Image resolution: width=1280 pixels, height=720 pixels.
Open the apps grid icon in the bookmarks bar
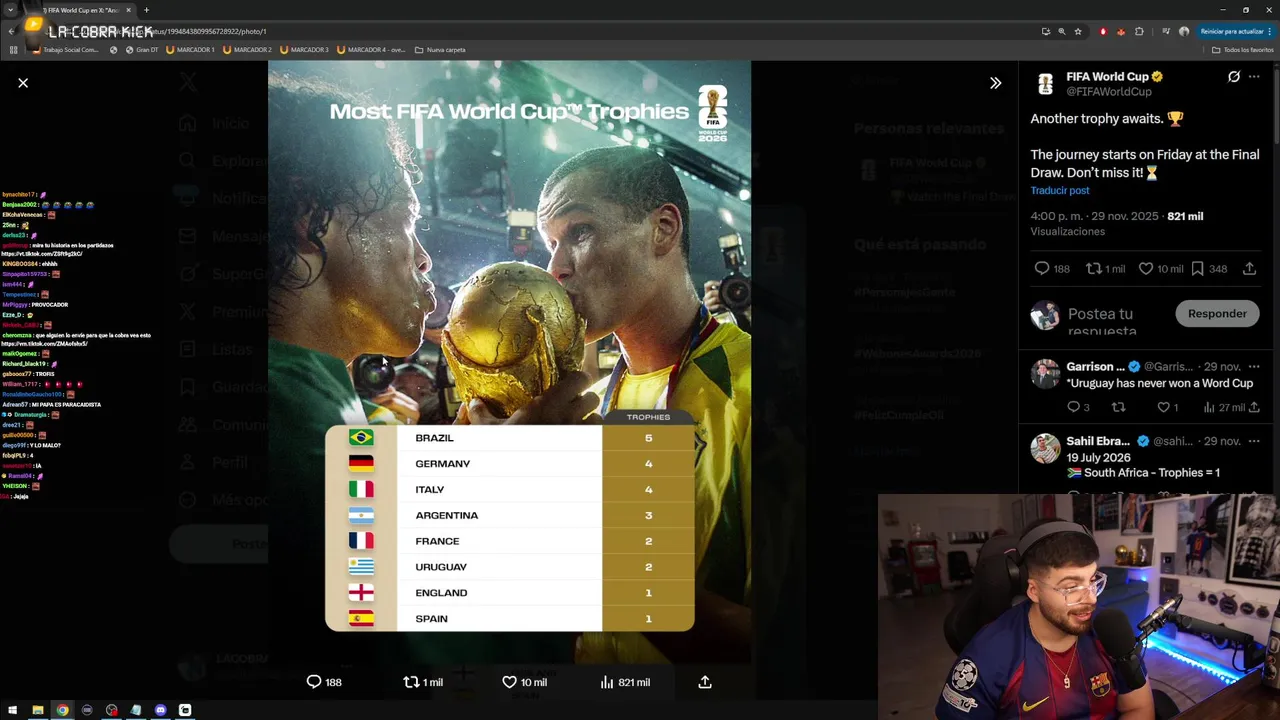point(13,50)
